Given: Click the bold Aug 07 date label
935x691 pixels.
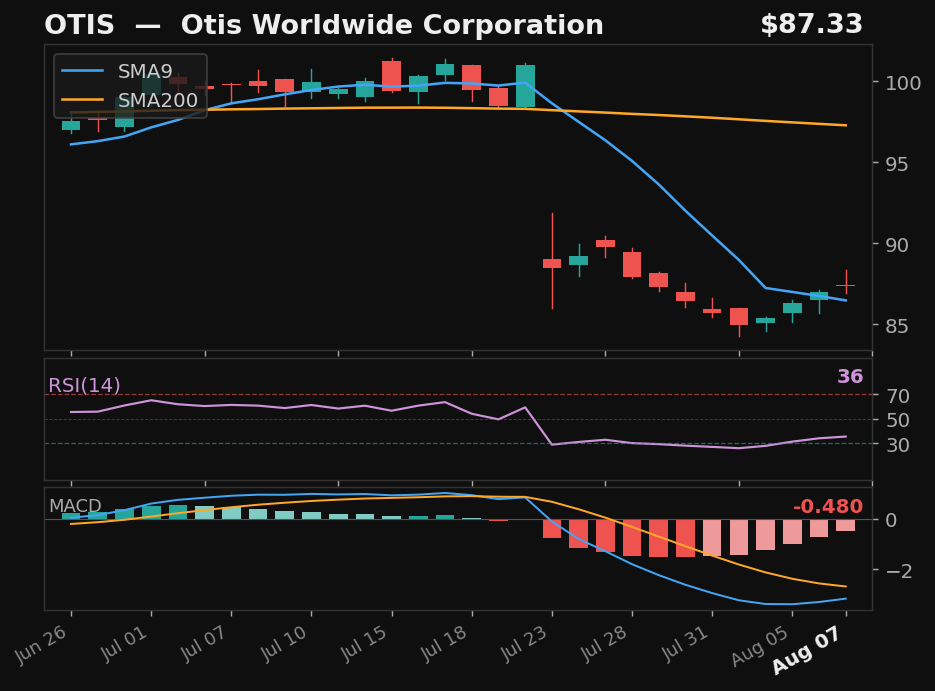Looking at the screenshot, I should point(807,649).
